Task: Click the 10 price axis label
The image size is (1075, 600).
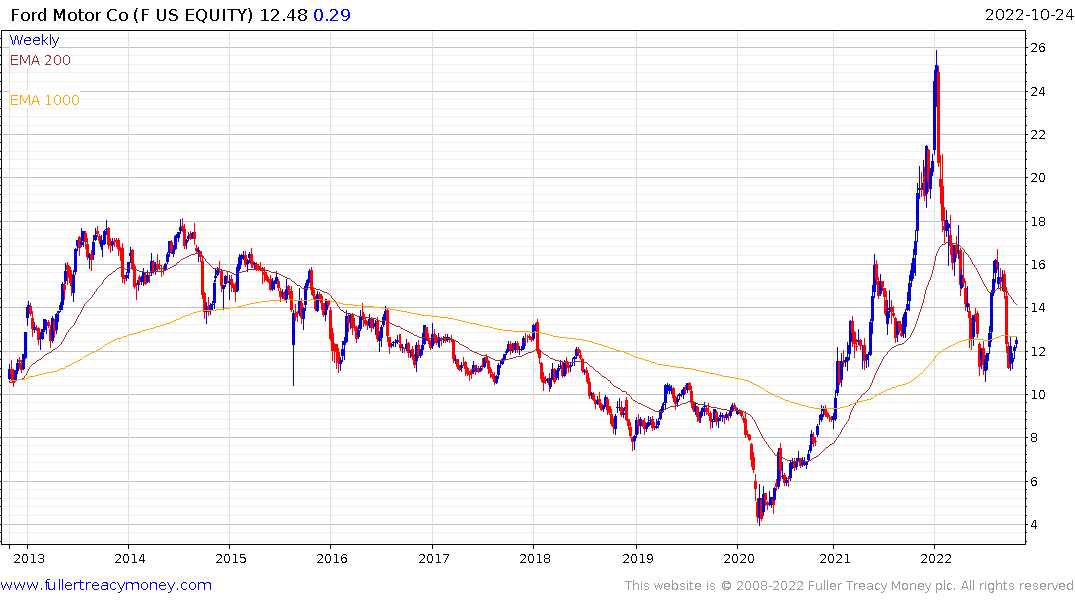Action: pos(1038,394)
